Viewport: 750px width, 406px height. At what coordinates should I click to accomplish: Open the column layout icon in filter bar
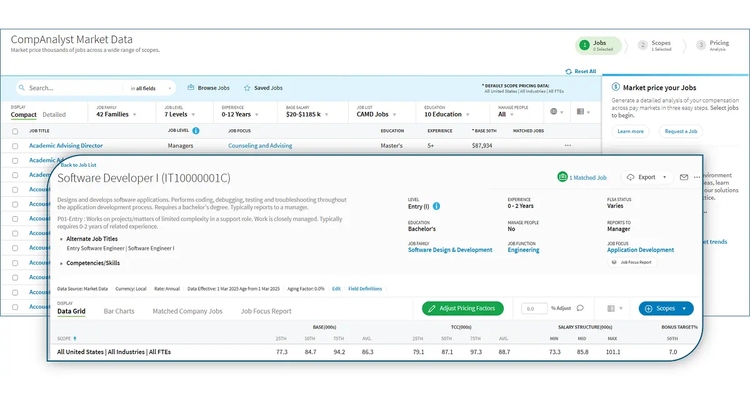pyautogui.click(x=580, y=111)
